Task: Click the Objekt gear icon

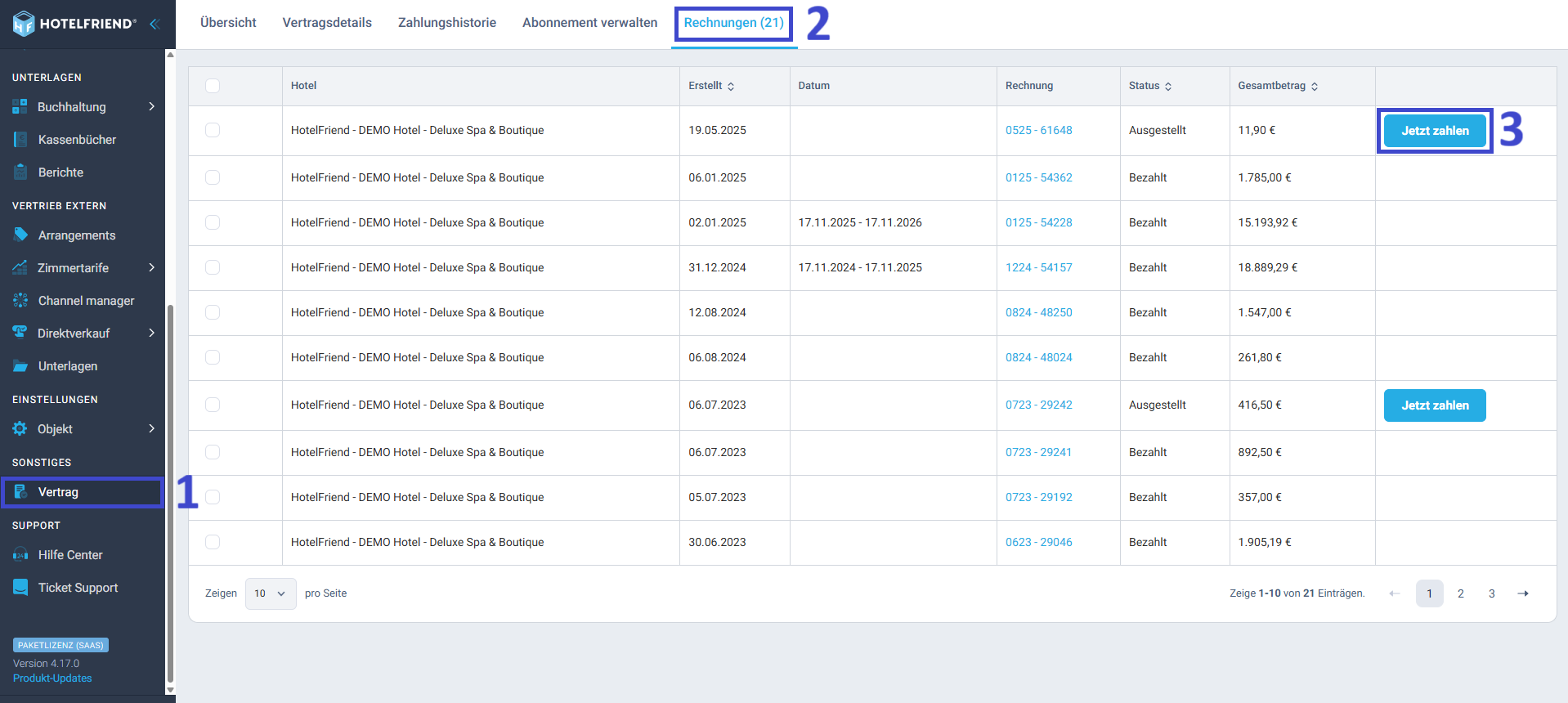Action: click(x=20, y=429)
